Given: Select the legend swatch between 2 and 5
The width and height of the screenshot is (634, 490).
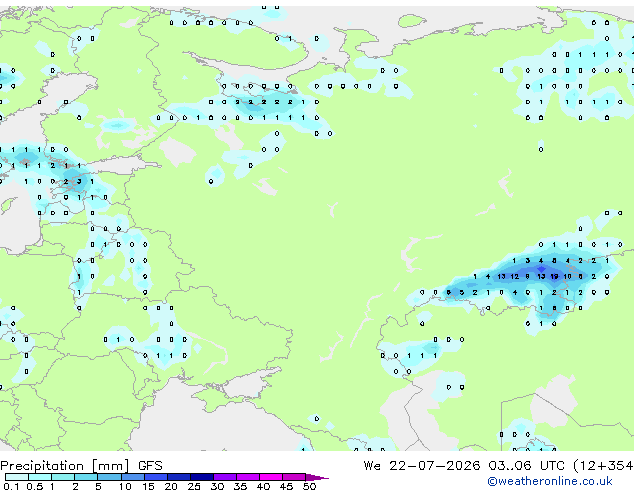Looking at the screenshot, I should (x=86, y=477).
